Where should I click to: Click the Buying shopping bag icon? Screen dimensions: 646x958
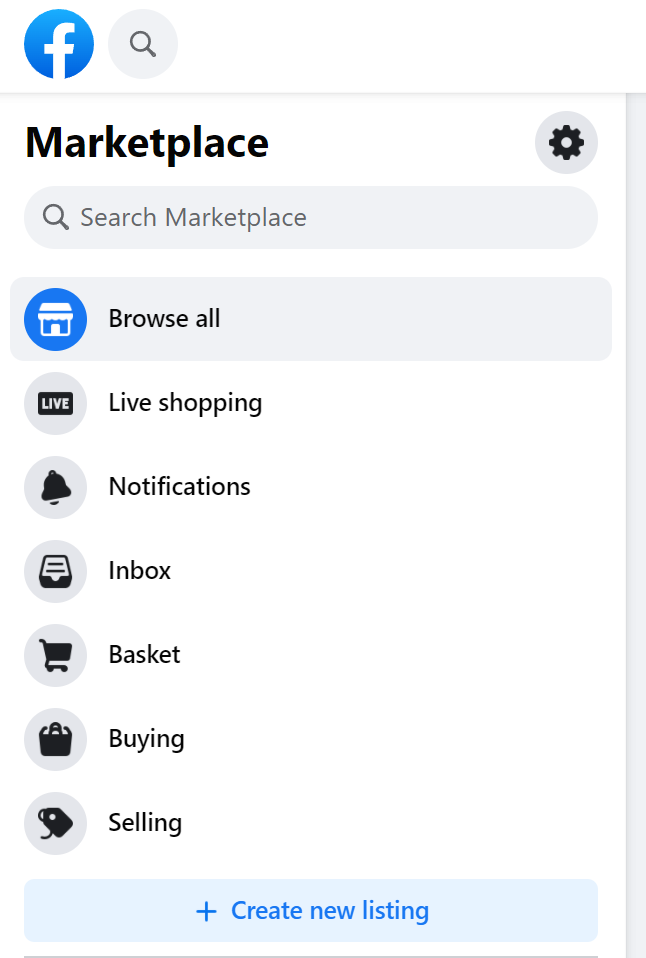(x=56, y=739)
